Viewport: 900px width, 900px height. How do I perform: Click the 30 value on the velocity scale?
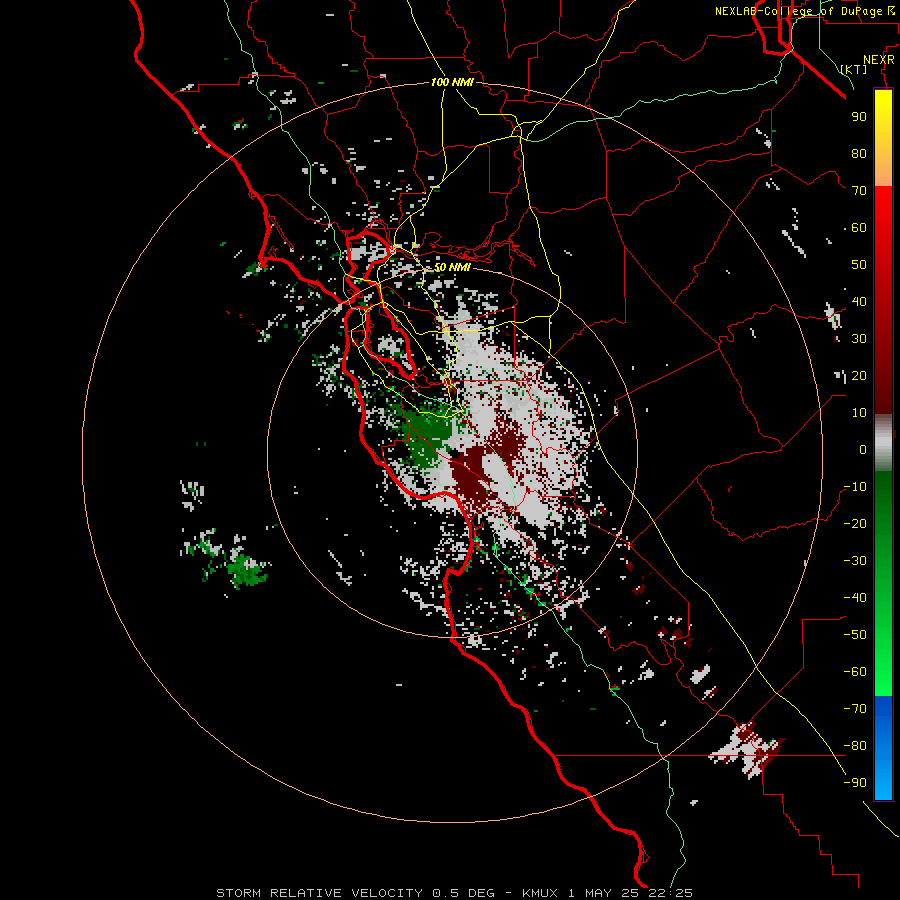(859, 339)
